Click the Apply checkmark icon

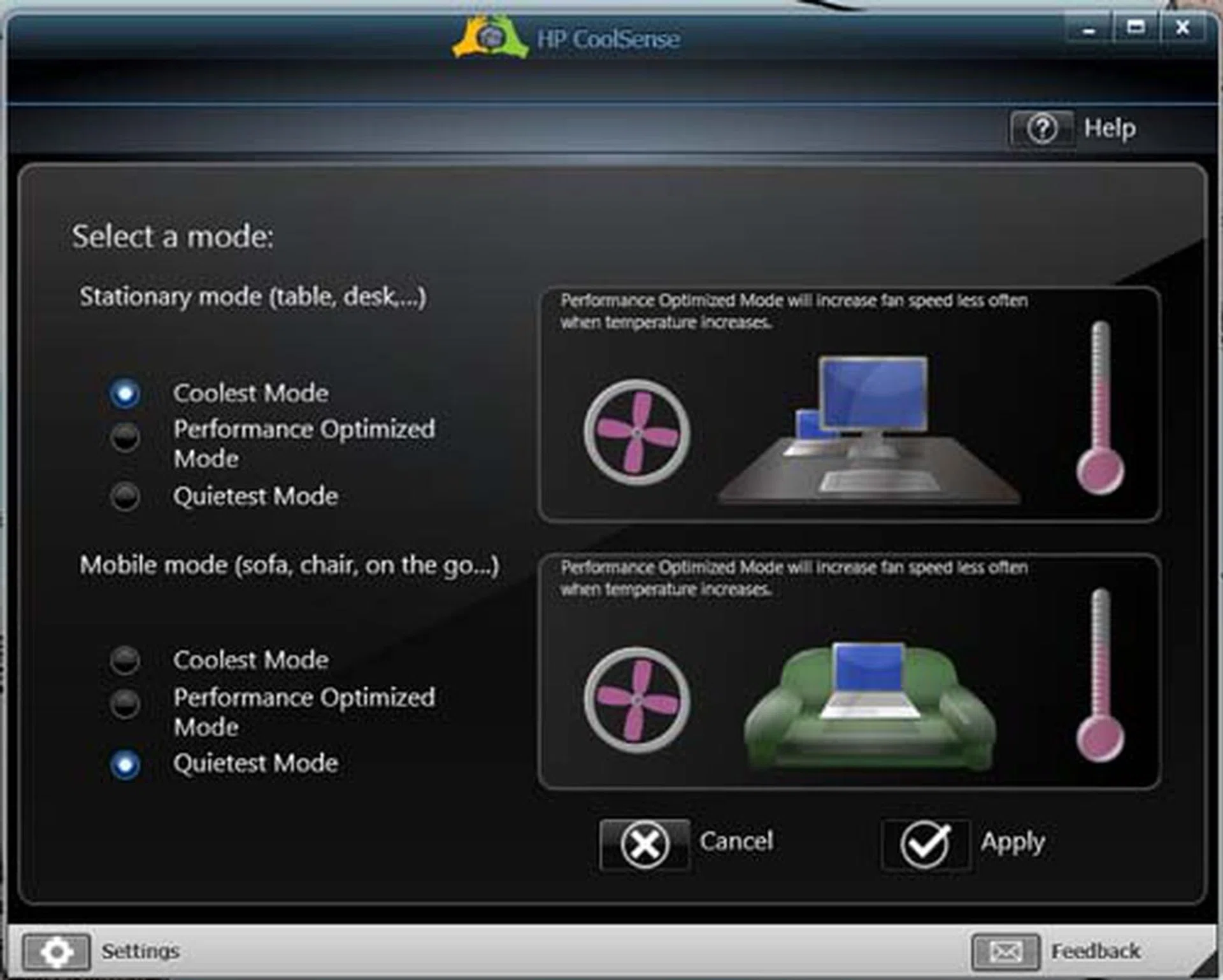click(927, 844)
